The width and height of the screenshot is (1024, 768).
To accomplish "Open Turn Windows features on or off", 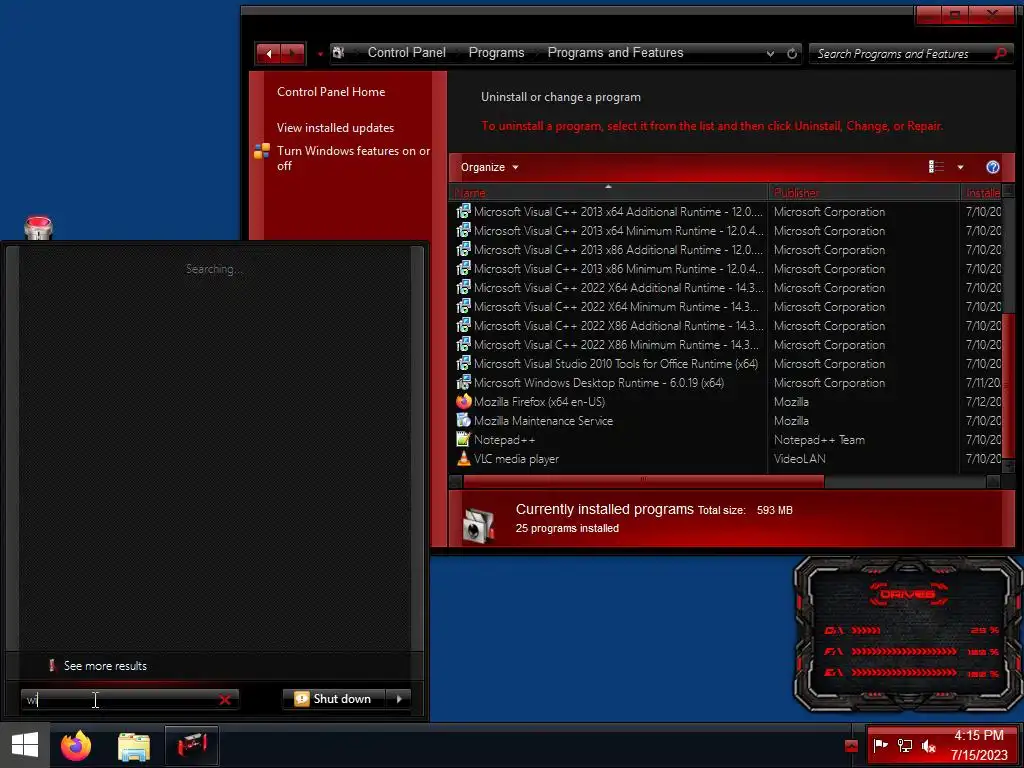I will 353,158.
